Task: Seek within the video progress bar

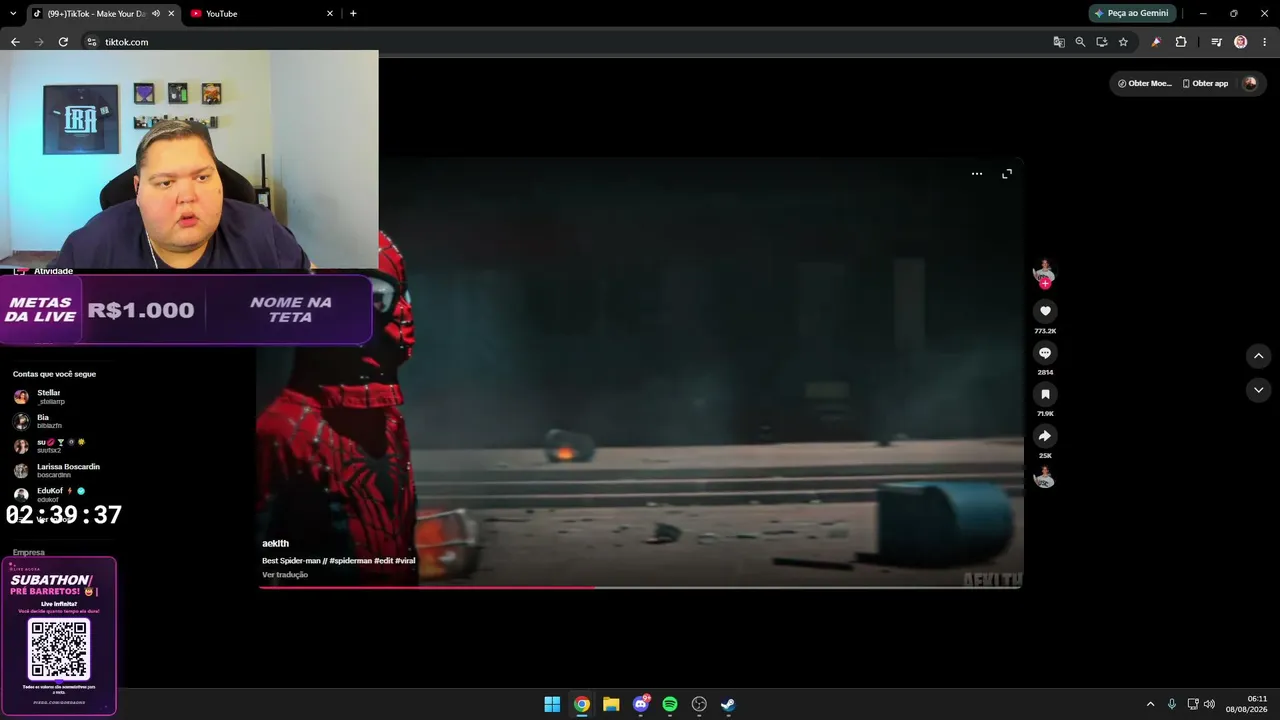Action: [x=640, y=587]
